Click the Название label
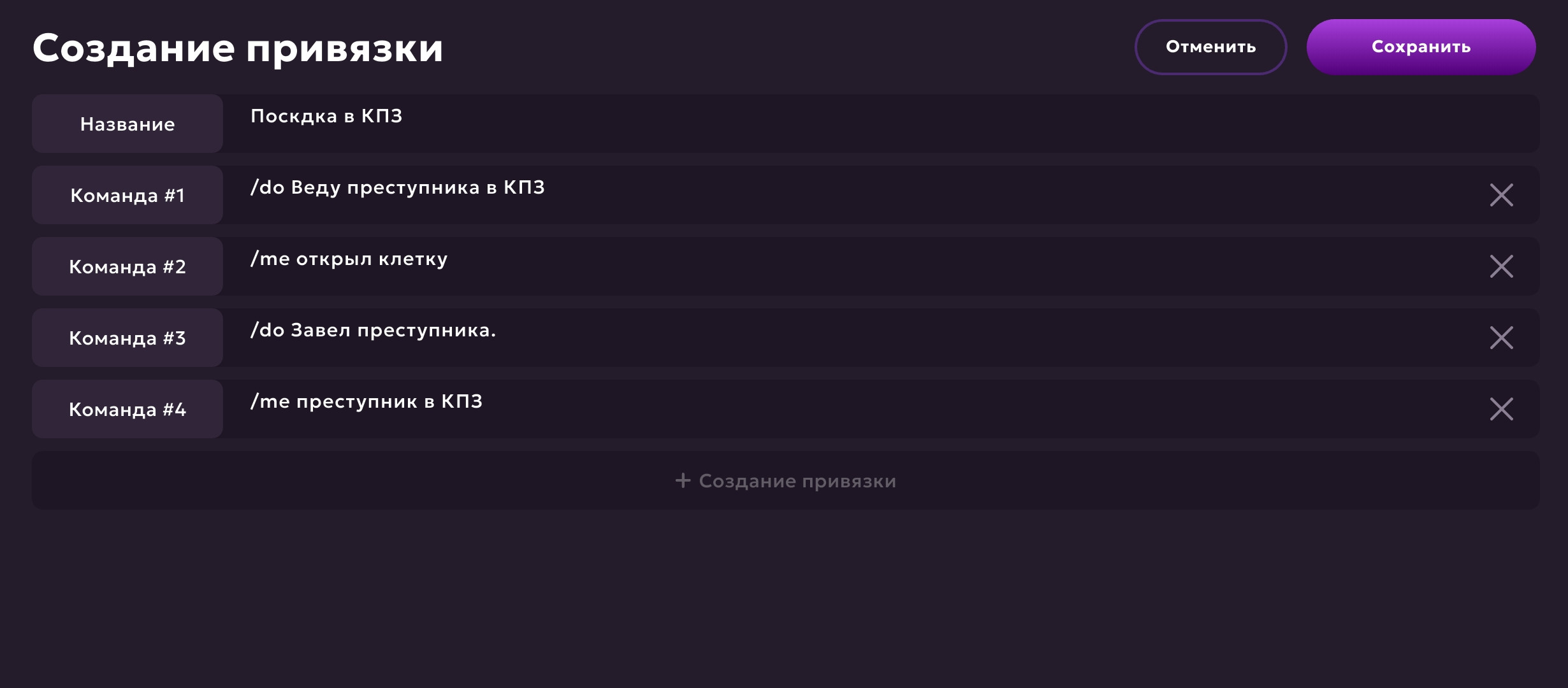Image resolution: width=1568 pixels, height=688 pixels. point(127,124)
